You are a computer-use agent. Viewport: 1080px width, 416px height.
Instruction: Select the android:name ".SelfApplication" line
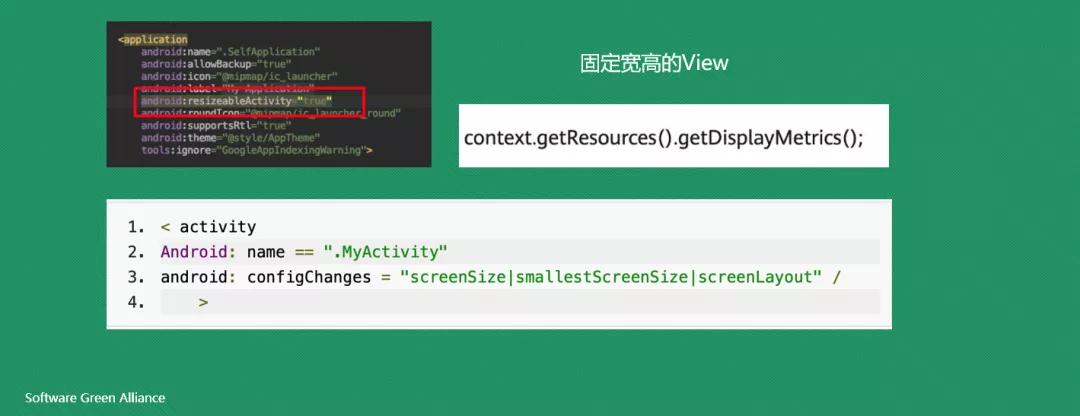231,52
